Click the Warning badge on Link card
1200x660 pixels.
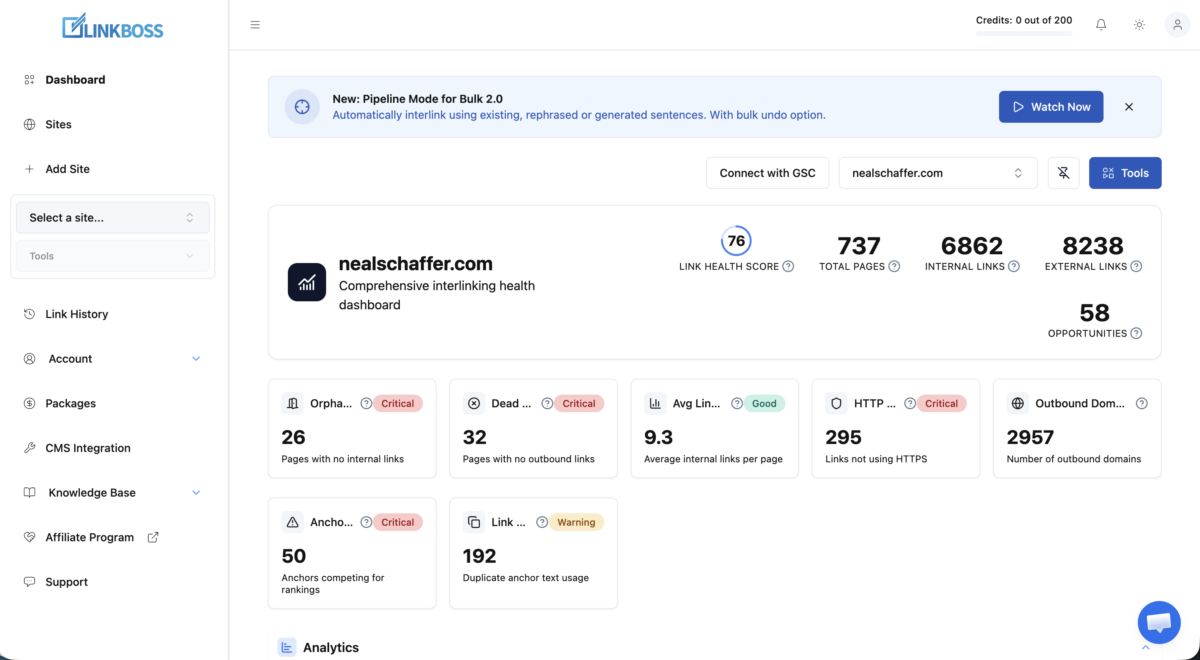click(576, 522)
